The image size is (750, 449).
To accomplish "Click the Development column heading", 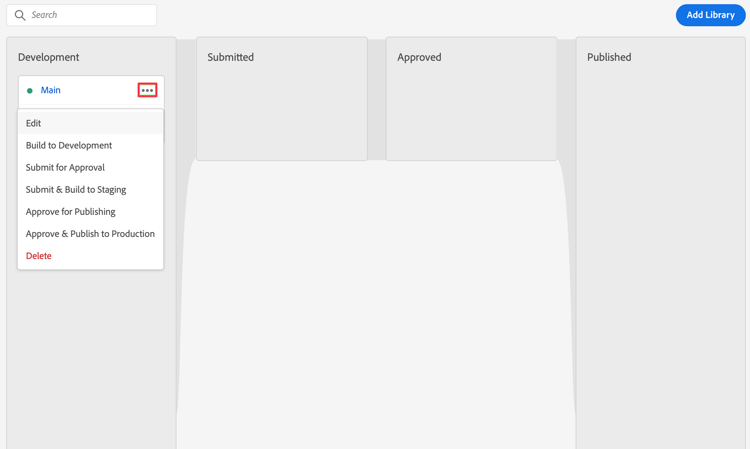I will tap(48, 57).
